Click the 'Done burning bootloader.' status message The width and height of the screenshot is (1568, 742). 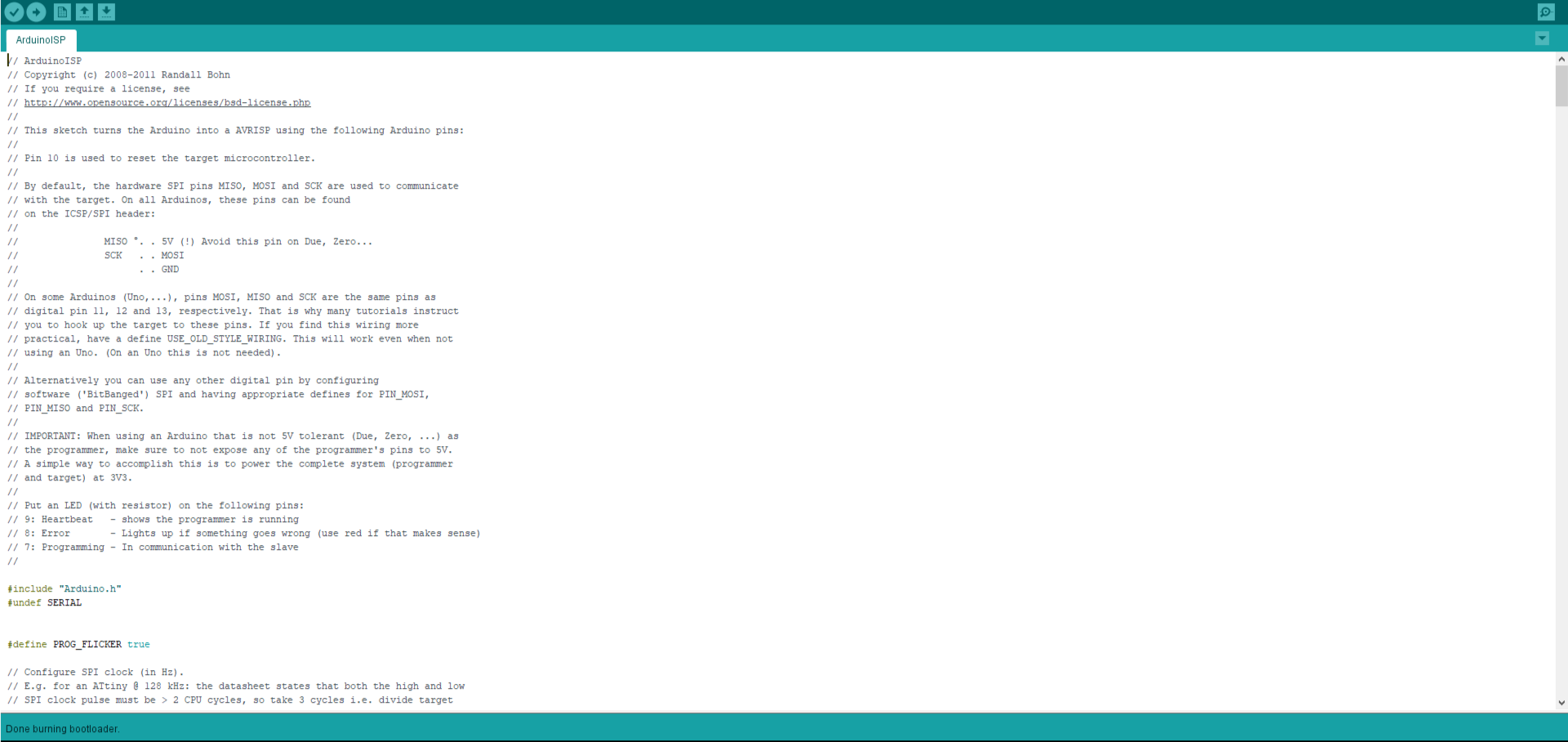pyautogui.click(x=63, y=729)
